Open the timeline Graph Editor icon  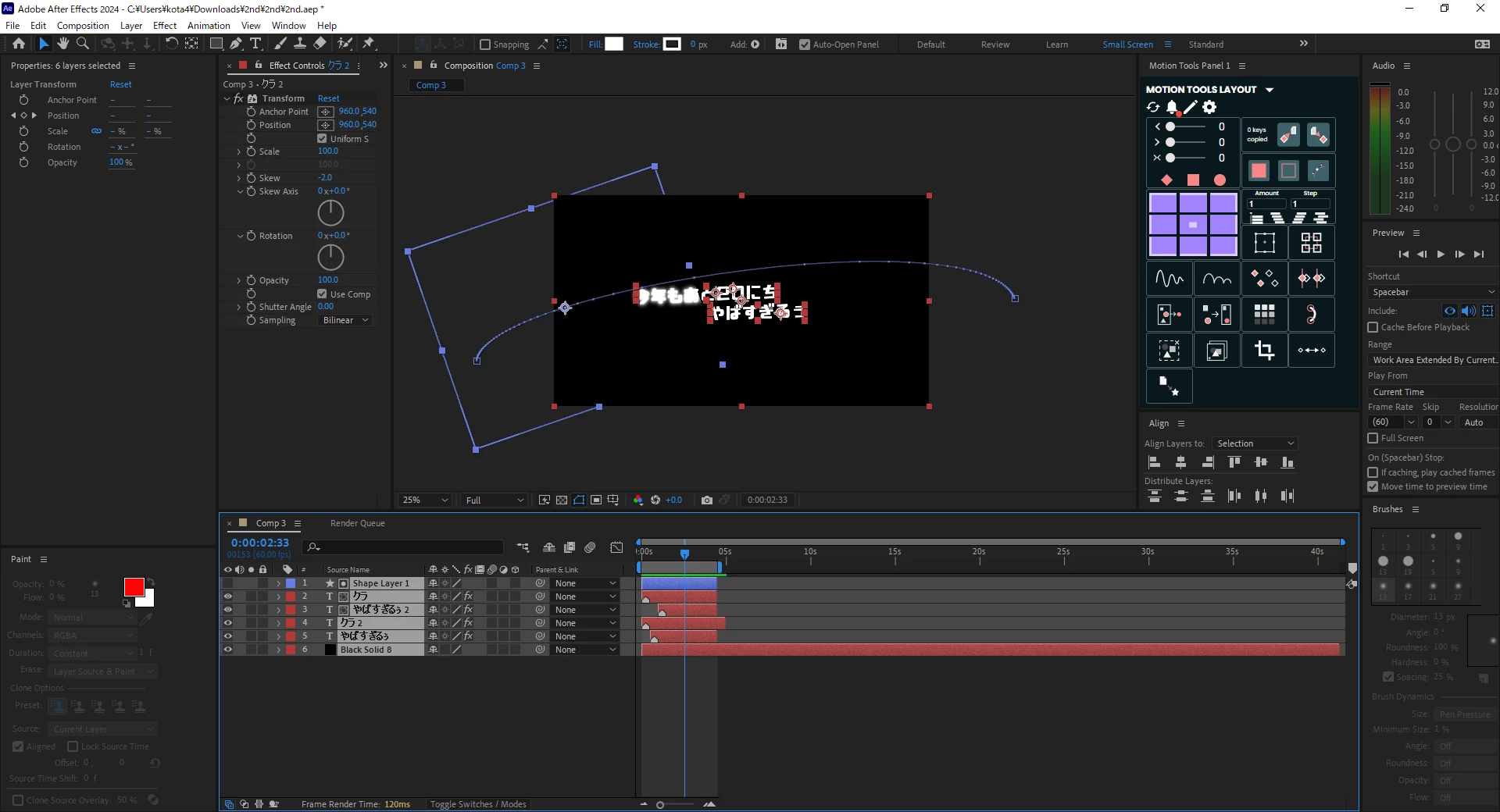[617, 547]
